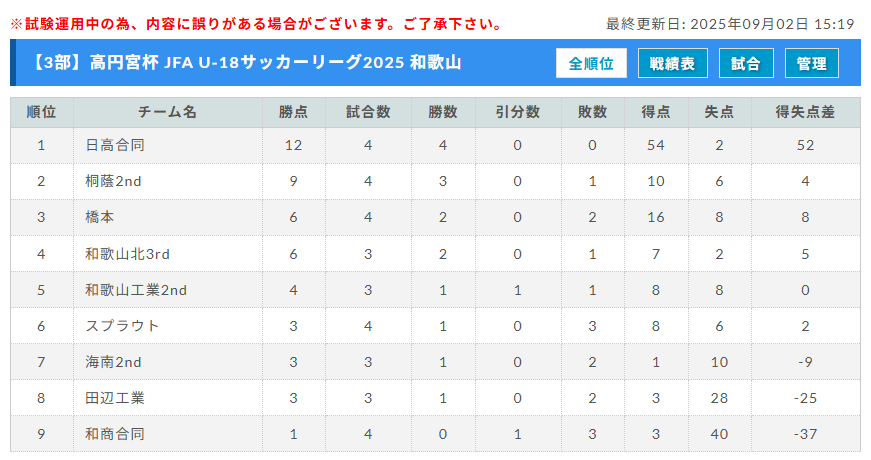This screenshot has width=871, height=460.
Task: Switch to the 戦績表 tab
Action: point(673,63)
